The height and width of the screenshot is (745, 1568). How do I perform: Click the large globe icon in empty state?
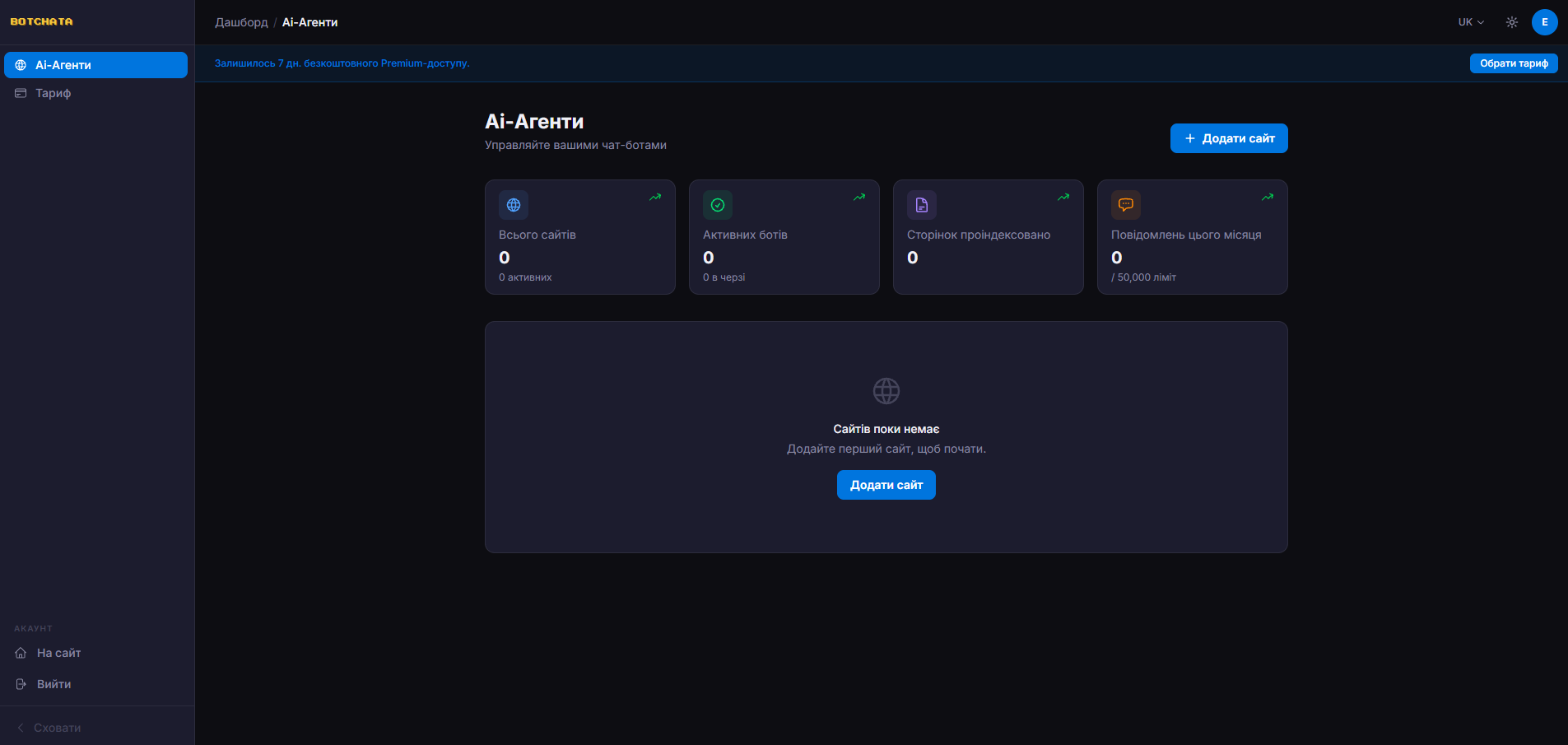tap(886, 391)
